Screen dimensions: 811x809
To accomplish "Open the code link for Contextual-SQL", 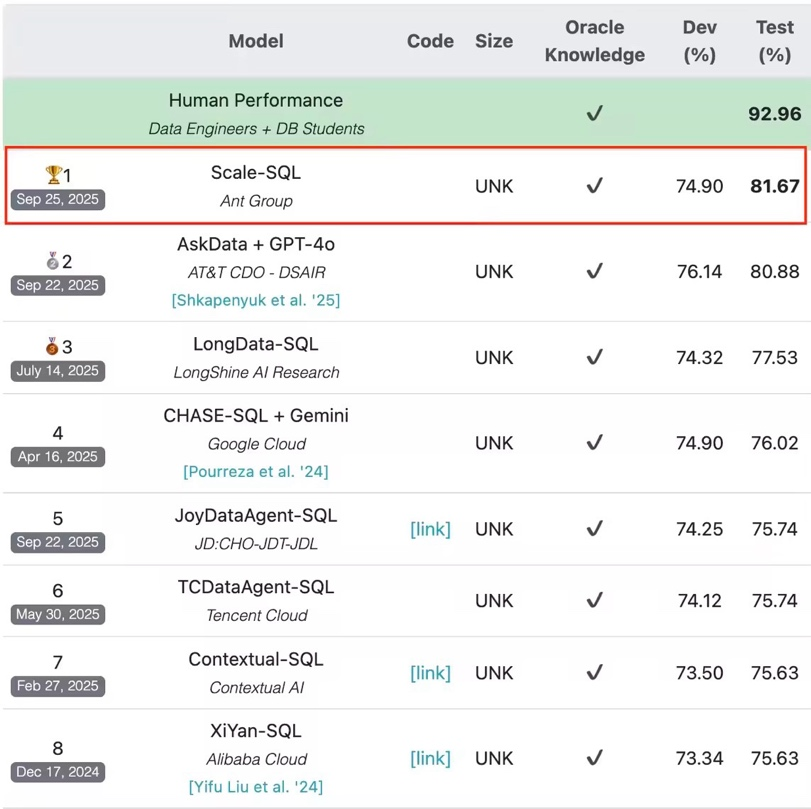I will tap(430, 673).
